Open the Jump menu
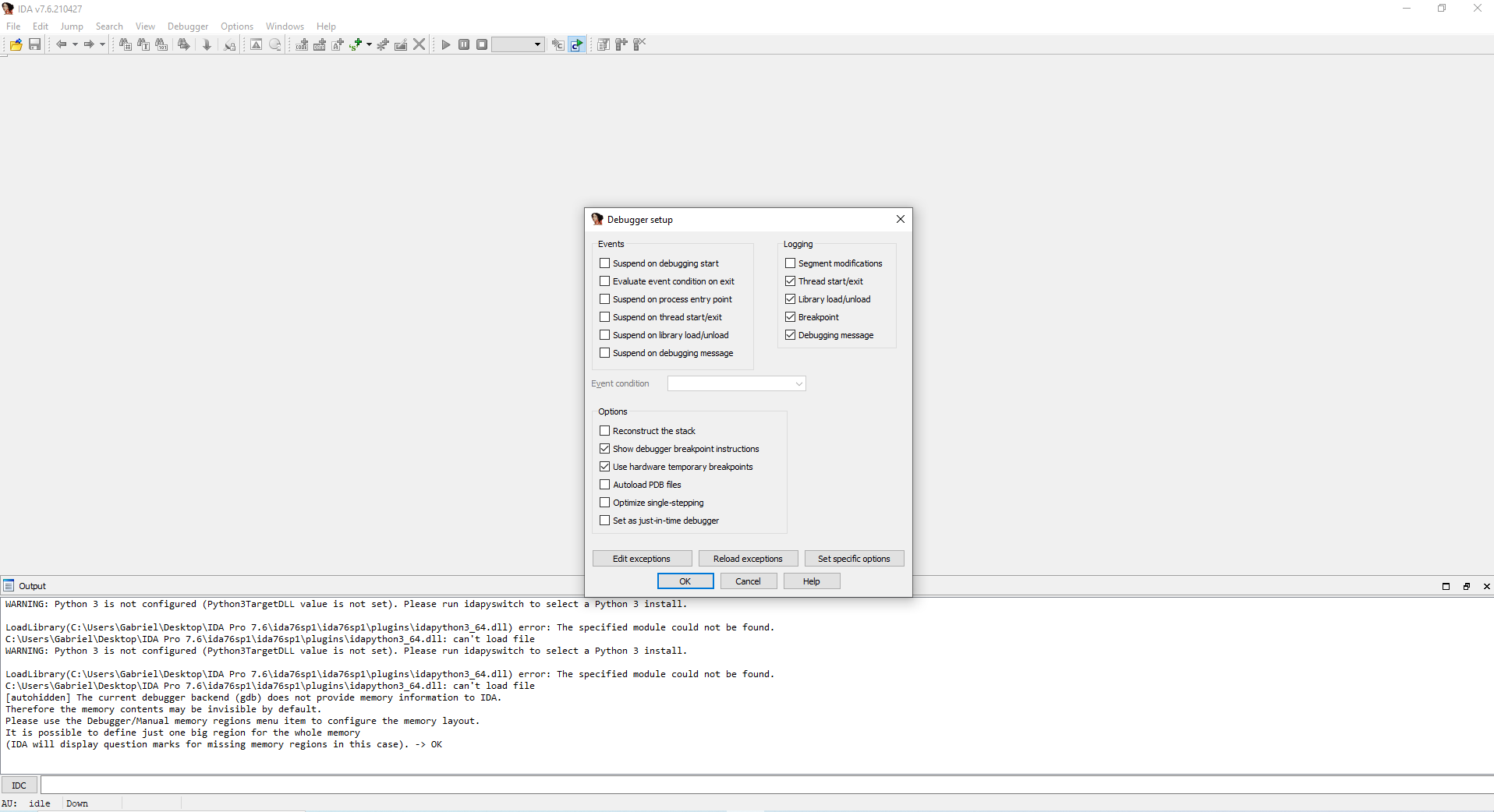Viewport: 1494px width, 812px height. pyautogui.click(x=72, y=26)
